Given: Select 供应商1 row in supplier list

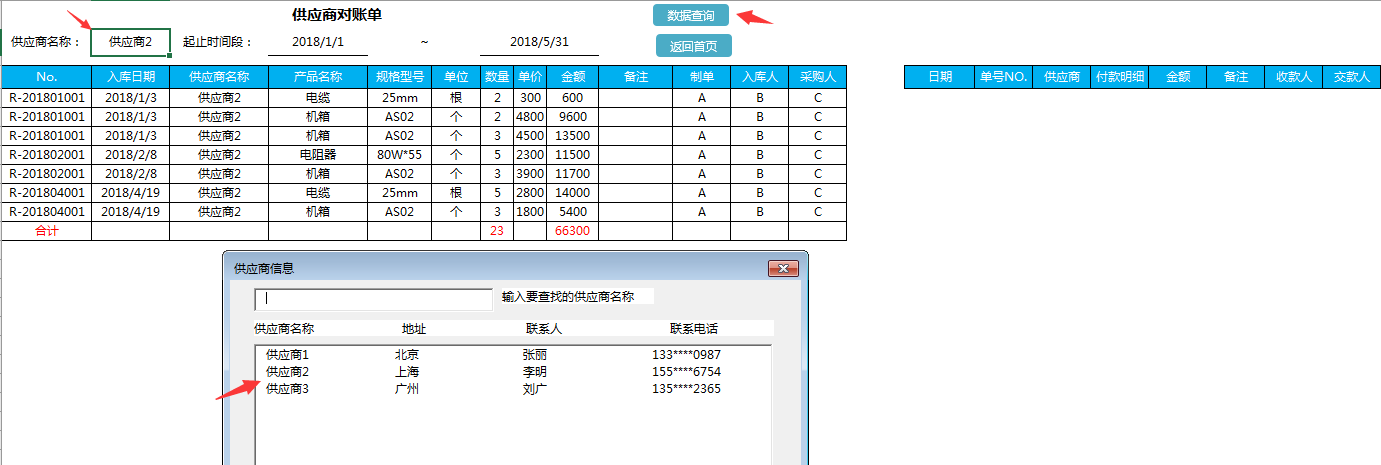Looking at the screenshot, I should pos(513,355).
